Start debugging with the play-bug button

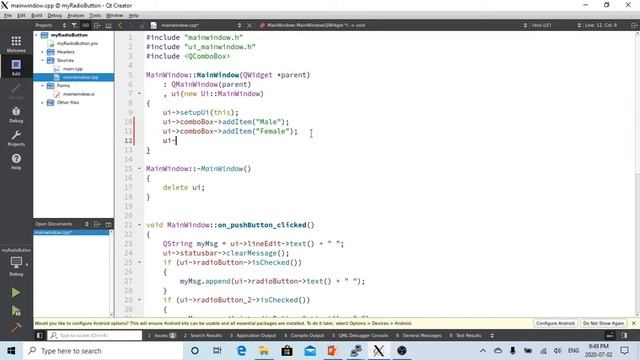(x=16, y=311)
